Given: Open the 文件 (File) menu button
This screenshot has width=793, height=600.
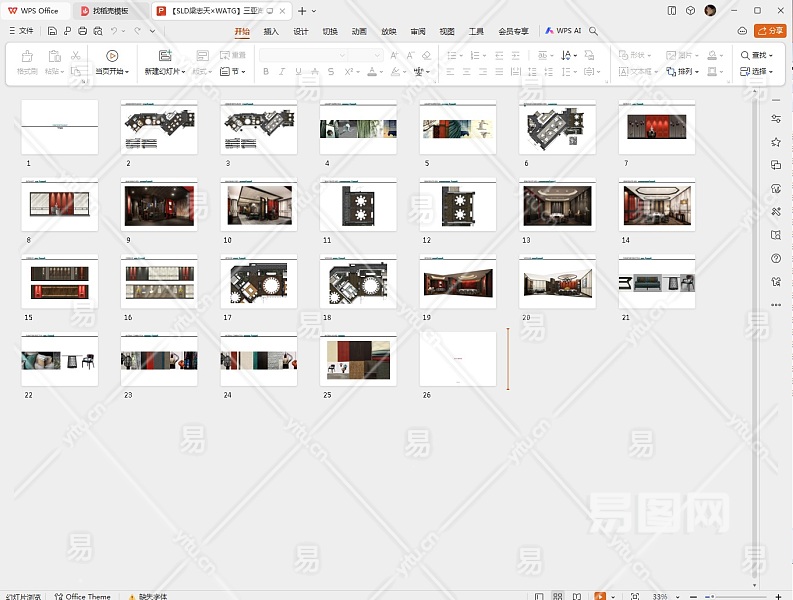Looking at the screenshot, I should tap(20, 31).
